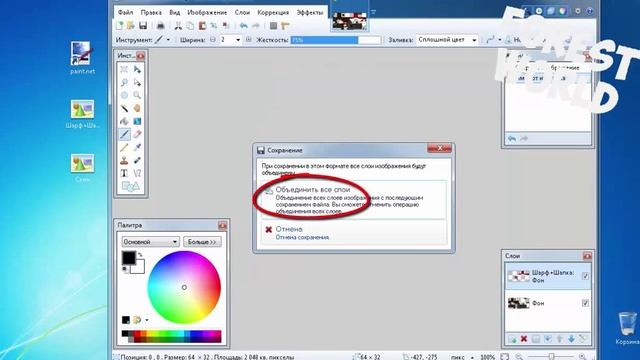Click the secondary white color swatch

(x=138, y=267)
